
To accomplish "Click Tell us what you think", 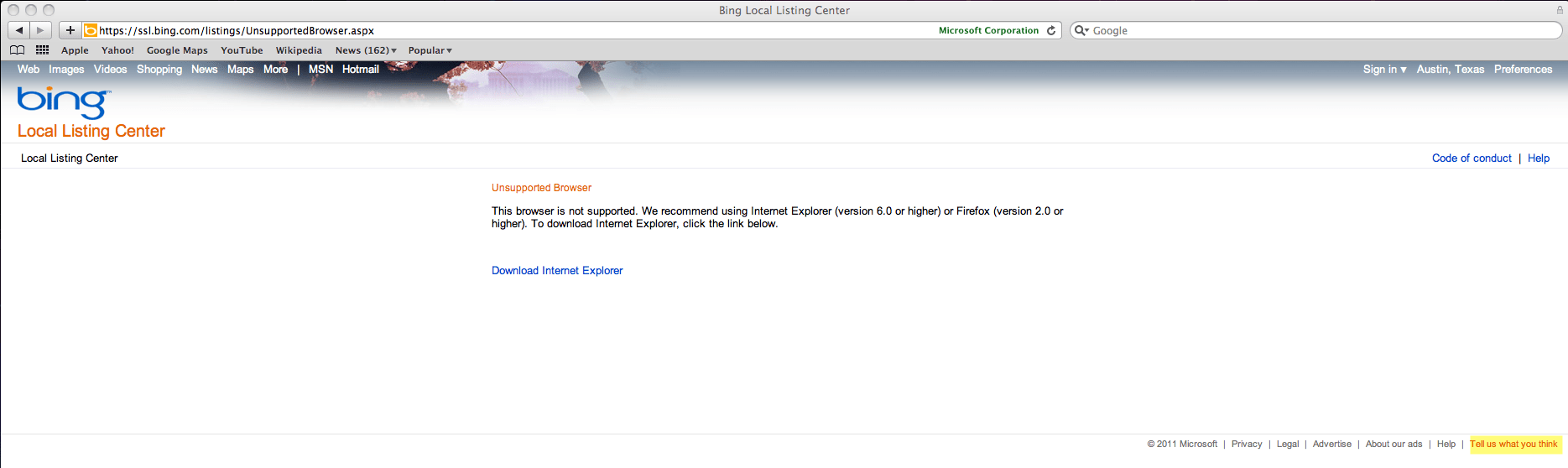I will 1513,445.
